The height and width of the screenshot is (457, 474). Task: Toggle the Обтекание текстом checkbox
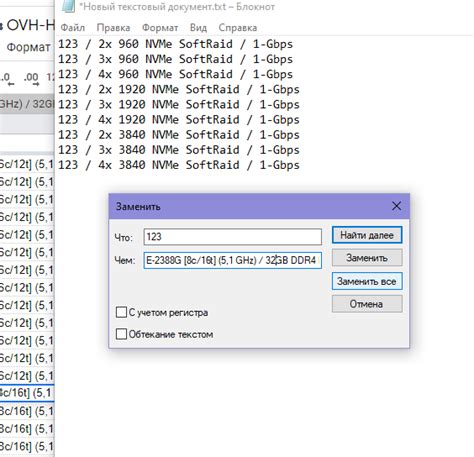point(121,334)
